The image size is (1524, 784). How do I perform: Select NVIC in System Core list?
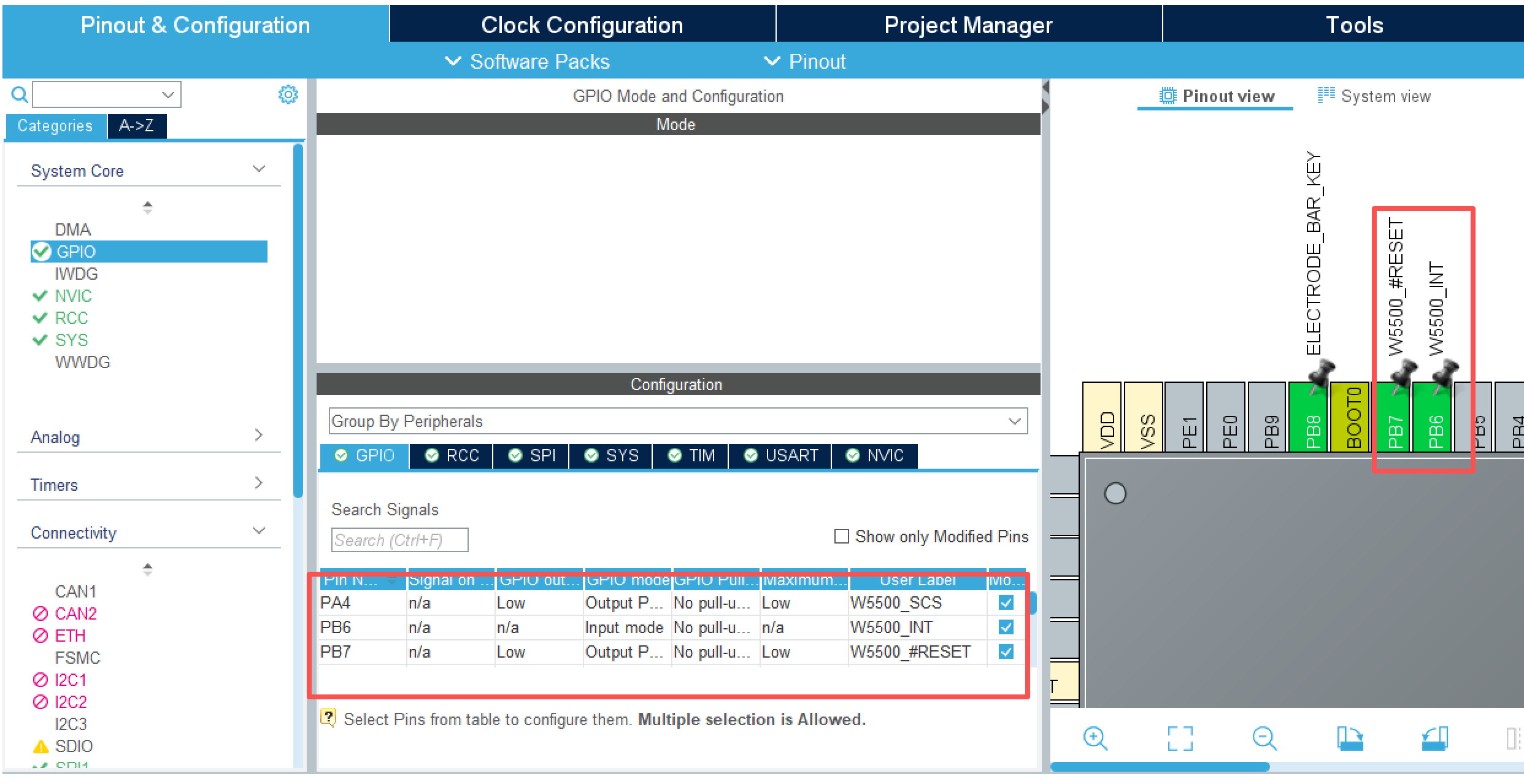(73, 296)
